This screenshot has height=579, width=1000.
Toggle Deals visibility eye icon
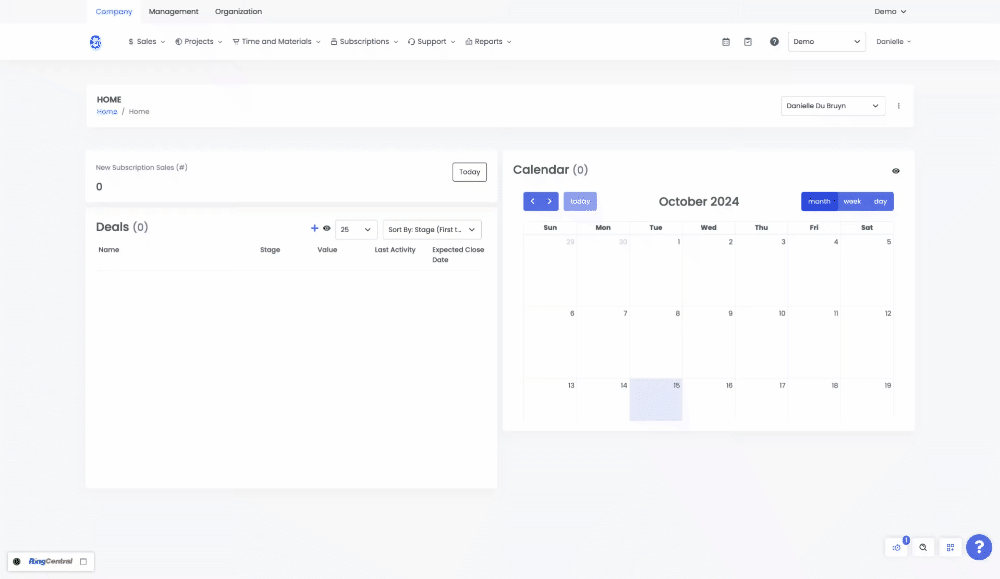pos(327,229)
